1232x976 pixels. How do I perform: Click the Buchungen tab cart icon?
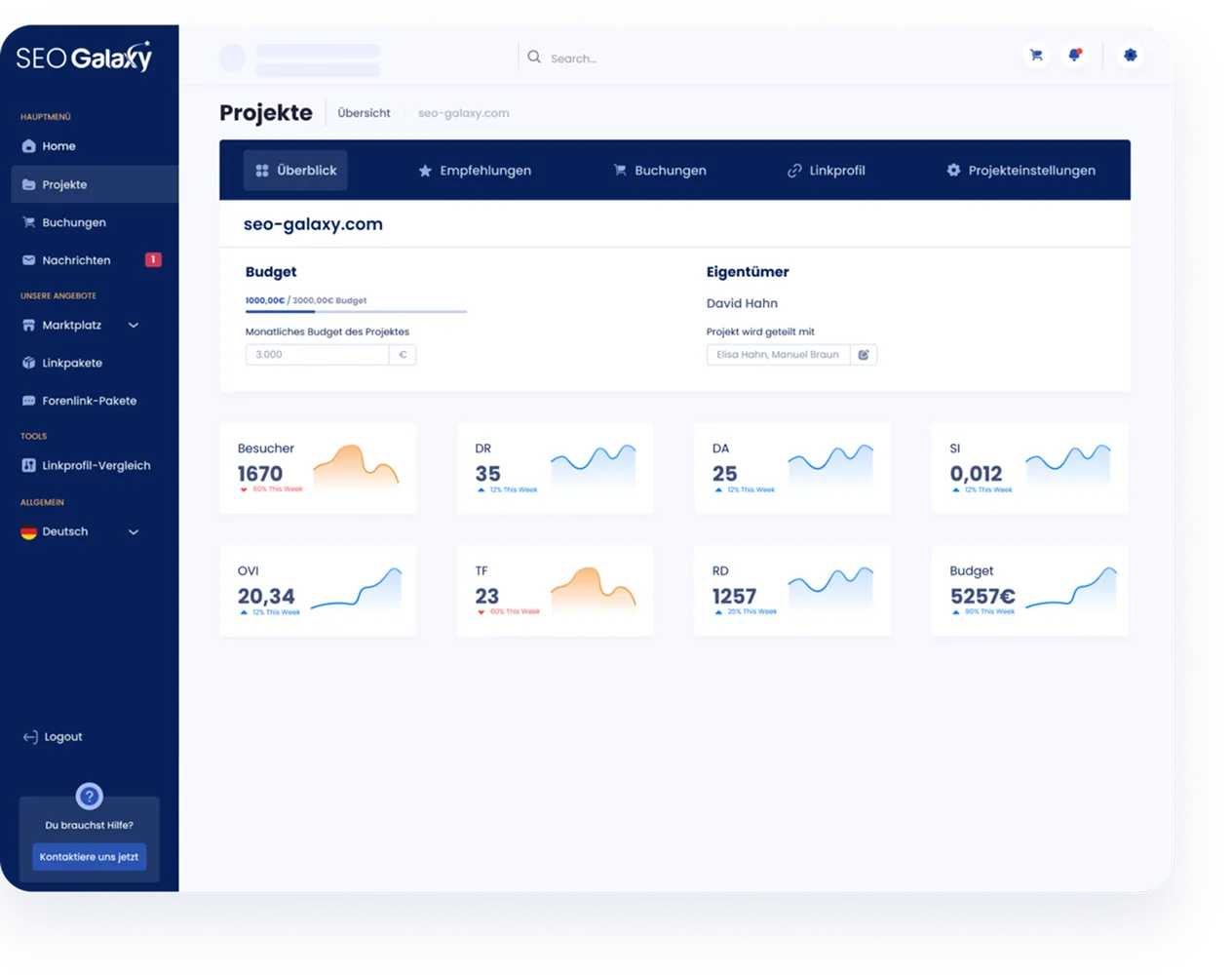(620, 170)
